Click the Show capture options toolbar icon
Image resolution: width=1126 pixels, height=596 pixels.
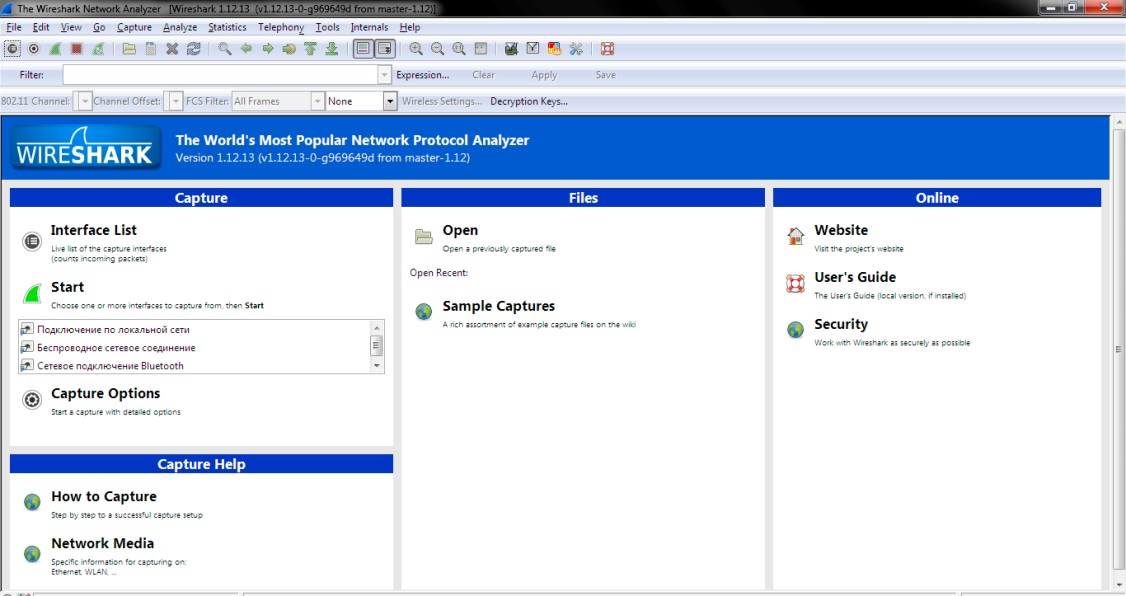point(34,49)
